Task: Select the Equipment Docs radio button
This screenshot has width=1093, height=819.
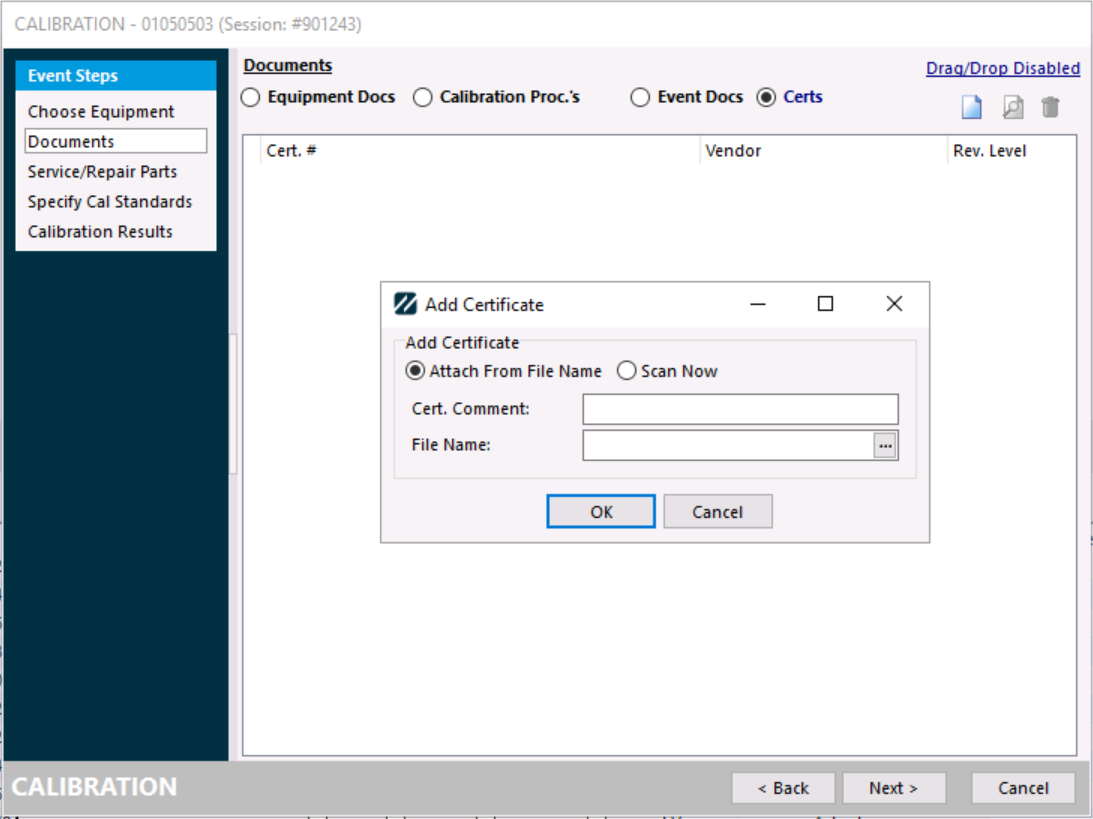Action: [x=251, y=98]
